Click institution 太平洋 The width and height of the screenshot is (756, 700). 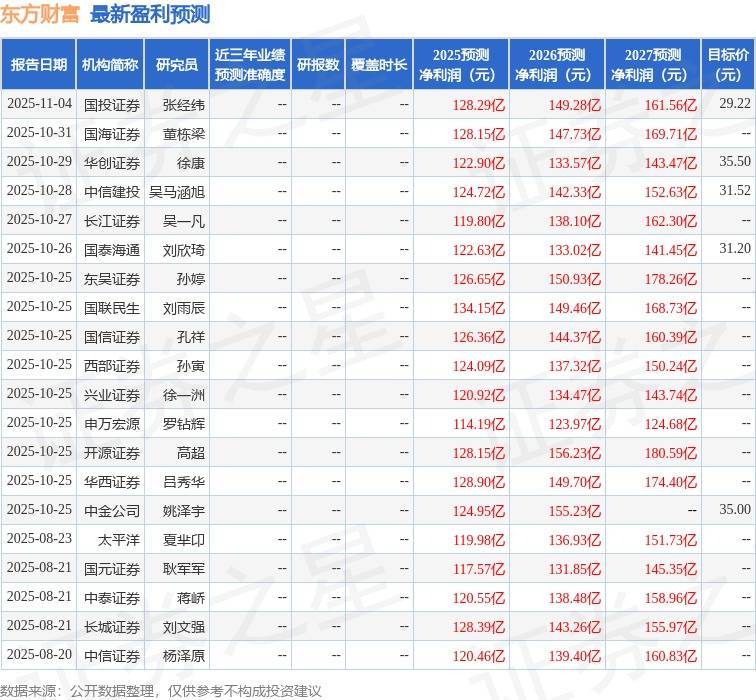coord(119,539)
